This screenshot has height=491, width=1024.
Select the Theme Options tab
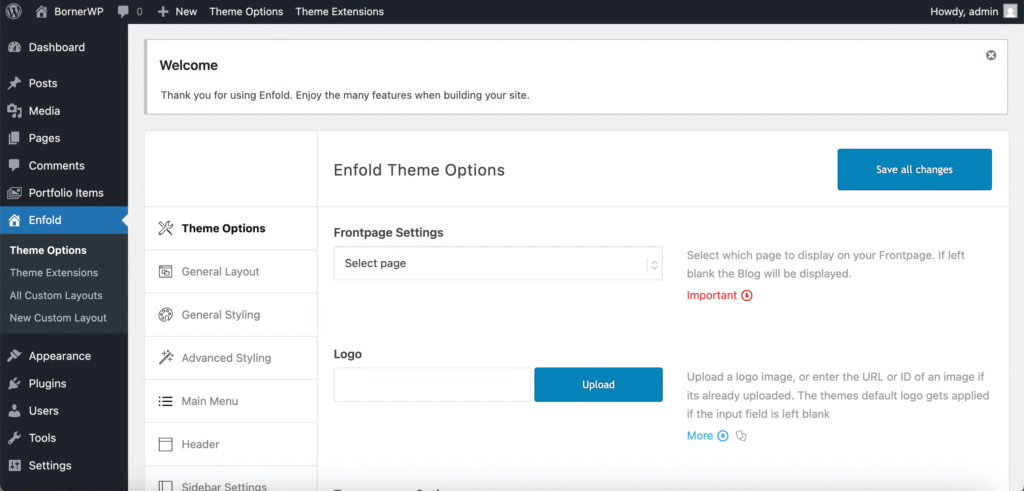[231, 229]
